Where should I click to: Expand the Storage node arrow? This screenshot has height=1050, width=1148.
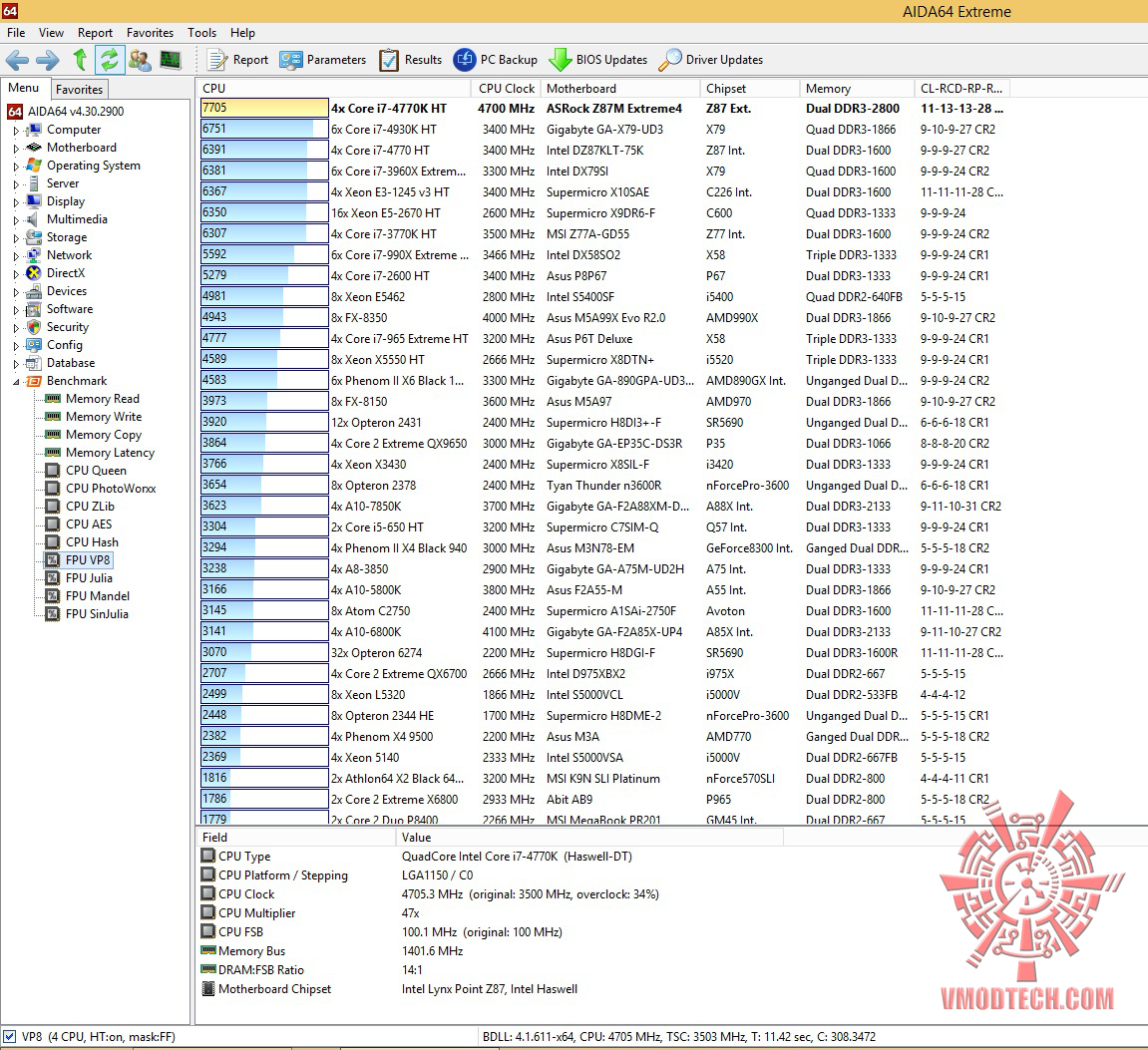coord(16,238)
